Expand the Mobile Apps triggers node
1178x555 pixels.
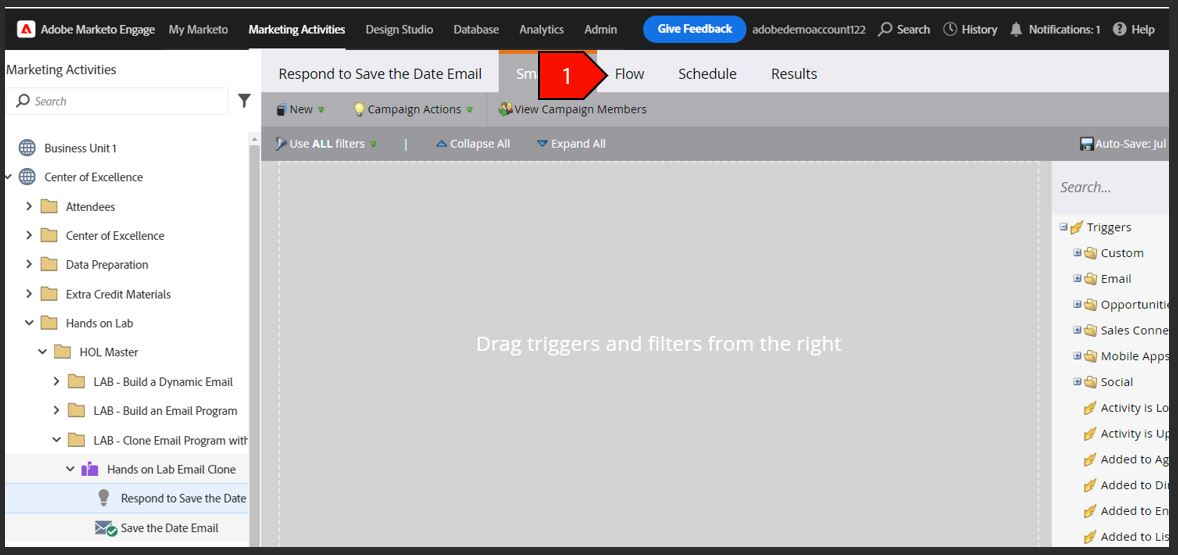[1077, 356]
